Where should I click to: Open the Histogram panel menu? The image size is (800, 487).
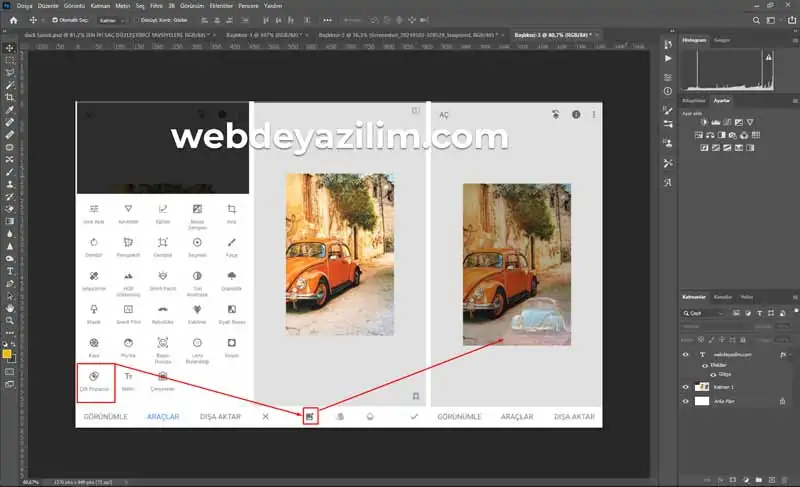795,40
